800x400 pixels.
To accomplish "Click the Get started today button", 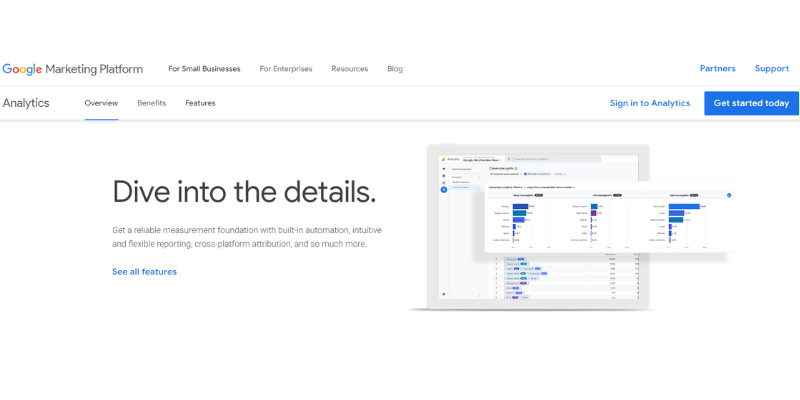I will (x=751, y=103).
